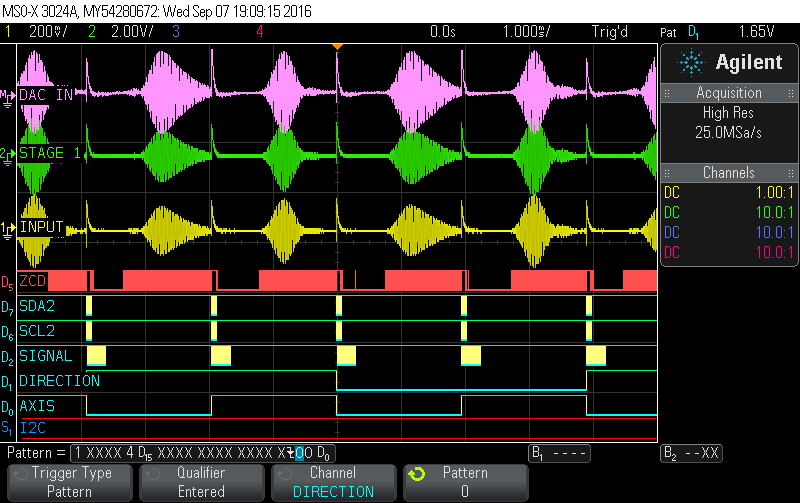Click the highlighted bit in the pattern

coord(299,453)
